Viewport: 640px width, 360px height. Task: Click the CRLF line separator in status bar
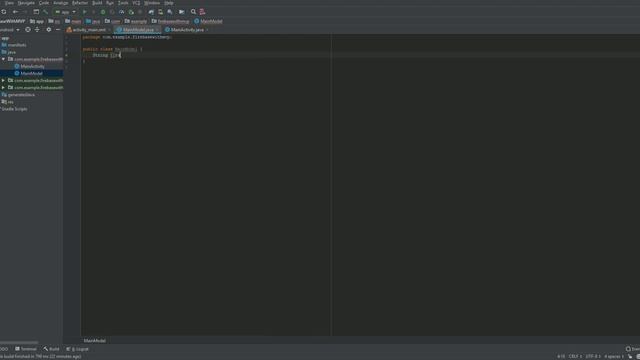pyautogui.click(x=575, y=357)
